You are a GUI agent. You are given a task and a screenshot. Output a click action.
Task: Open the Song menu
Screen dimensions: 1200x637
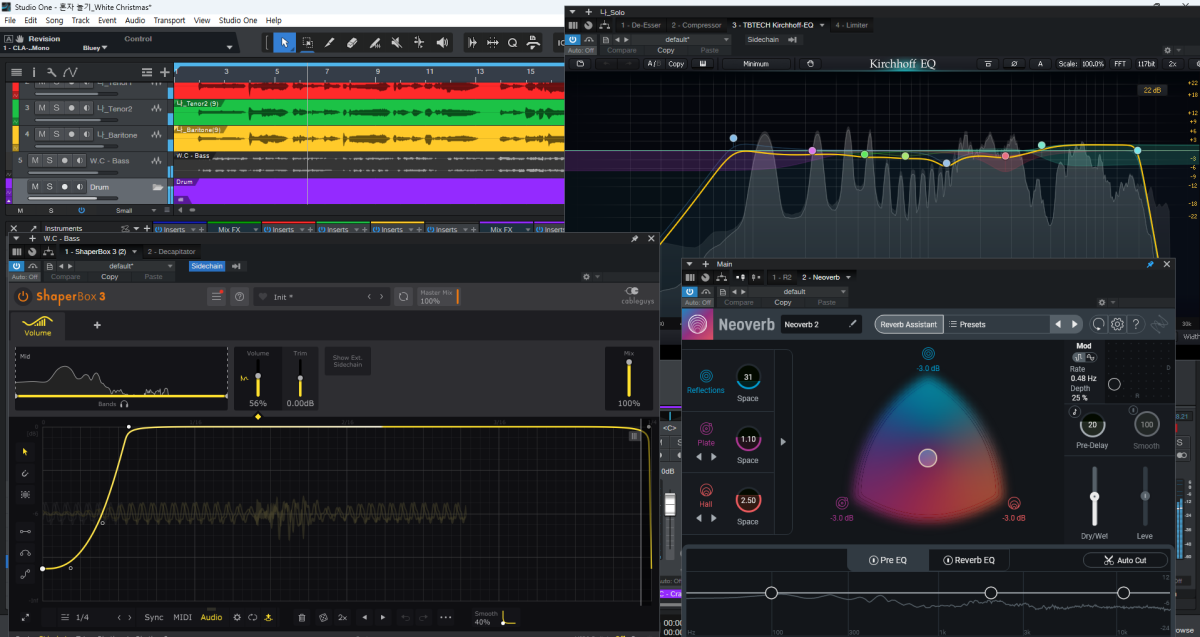55,20
